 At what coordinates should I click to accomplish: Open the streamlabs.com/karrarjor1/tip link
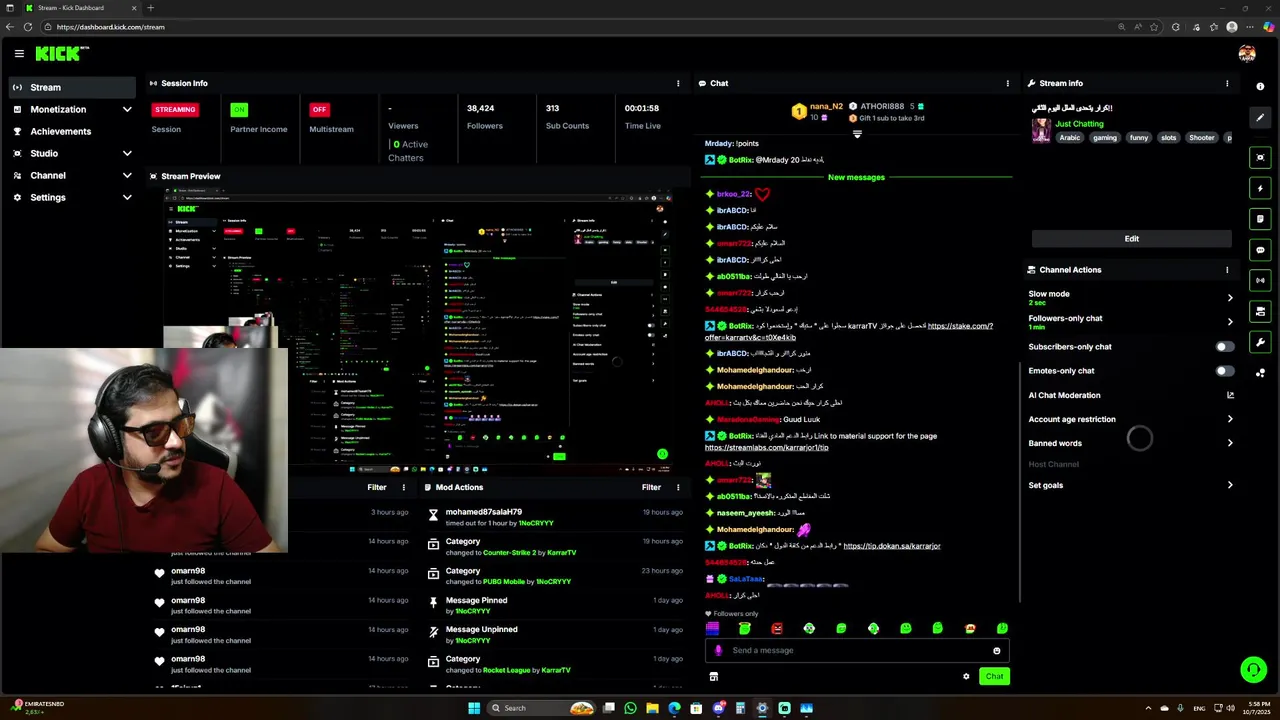[767, 448]
